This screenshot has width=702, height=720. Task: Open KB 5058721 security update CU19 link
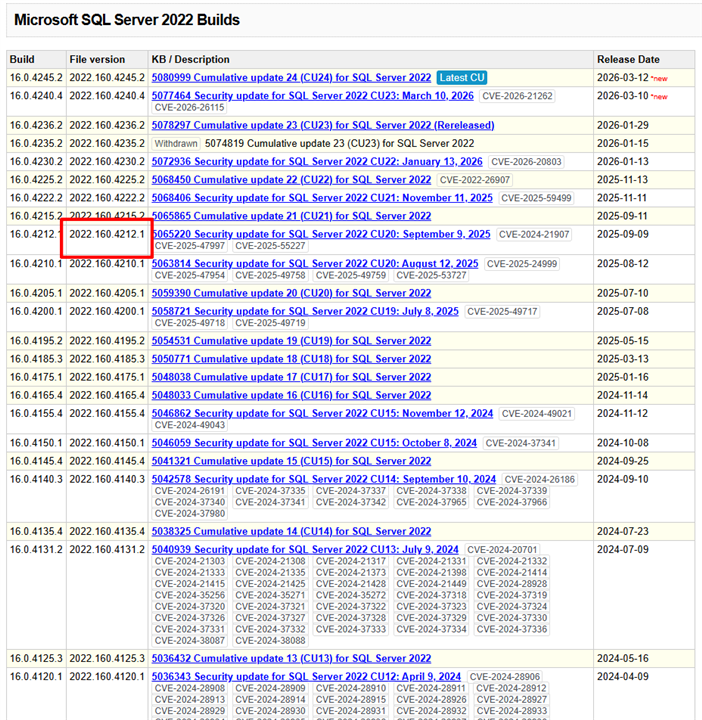pyautogui.click(x=305, y=312)
